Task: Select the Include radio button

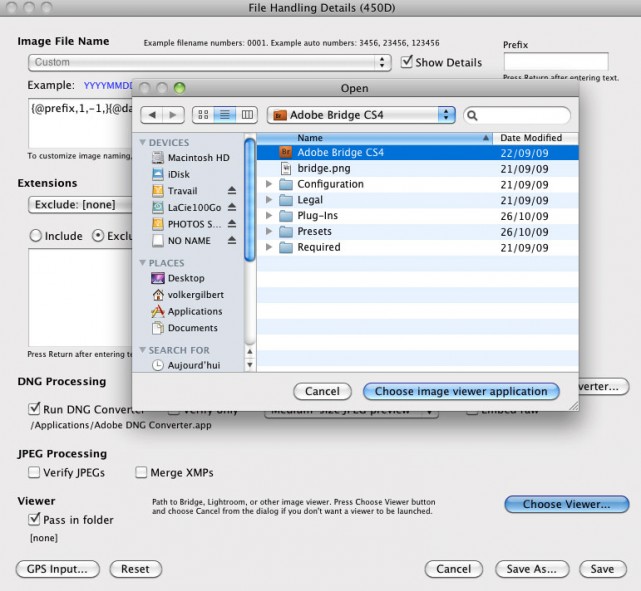Action: (x=36, y=236)
